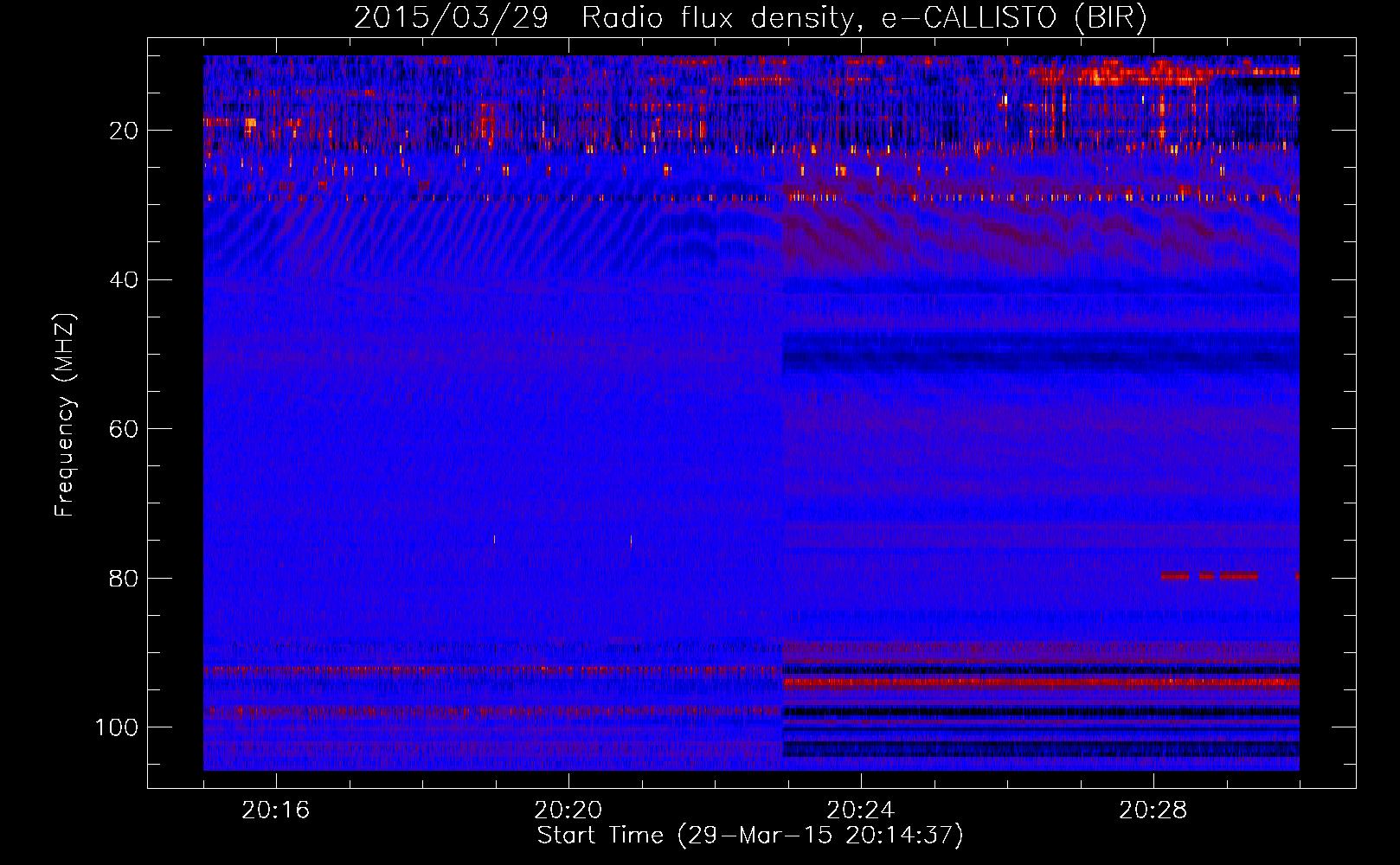This screenshot has height=865, width=1400.
Task: Click the '20:24' time tick label
Action: [x=860, y=811]
